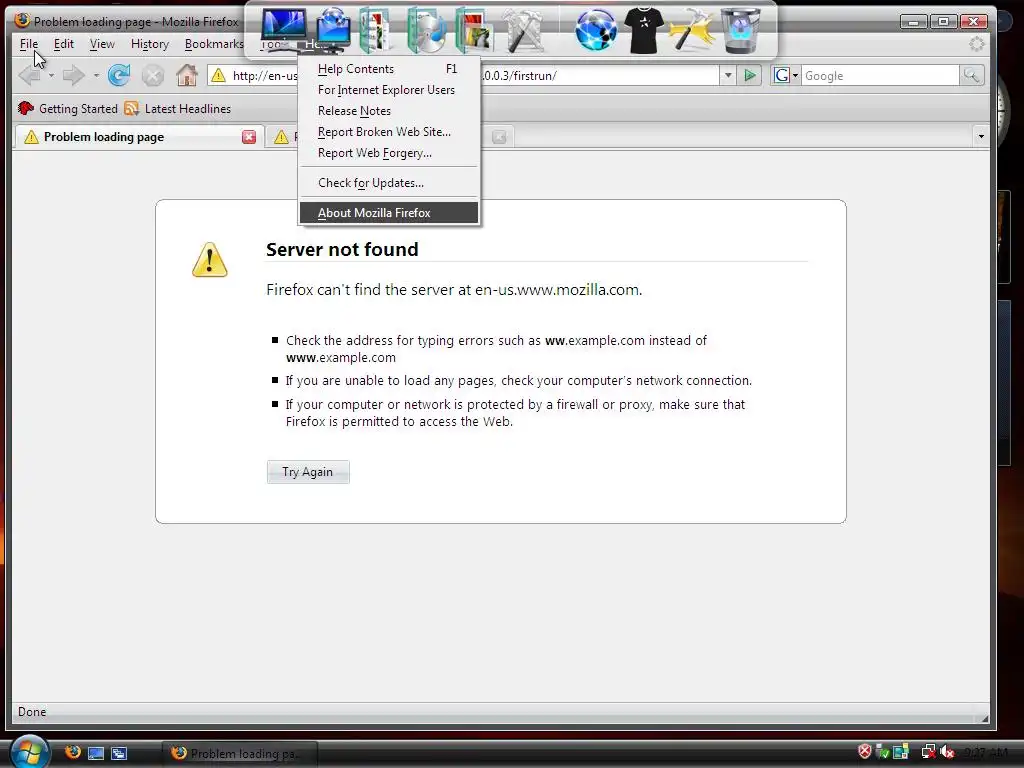Click the Done status bar text

[32, 712]
